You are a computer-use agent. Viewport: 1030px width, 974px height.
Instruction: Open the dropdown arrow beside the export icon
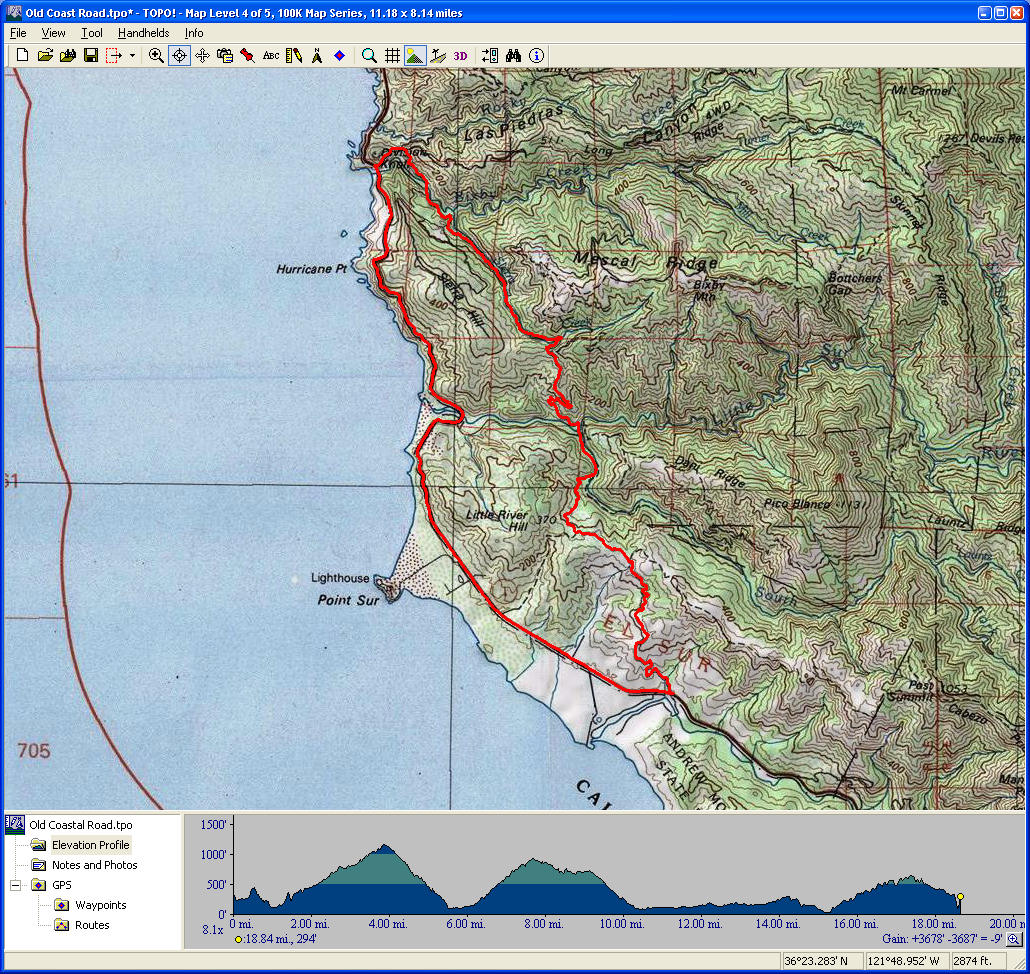[x=132, y=56]
